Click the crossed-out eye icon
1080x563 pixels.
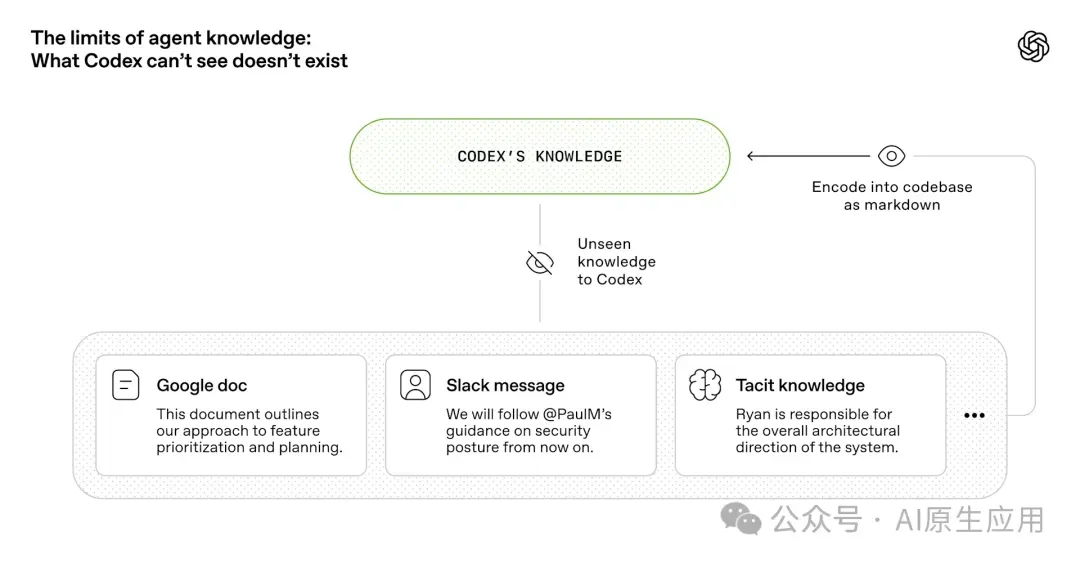(540, 263)
